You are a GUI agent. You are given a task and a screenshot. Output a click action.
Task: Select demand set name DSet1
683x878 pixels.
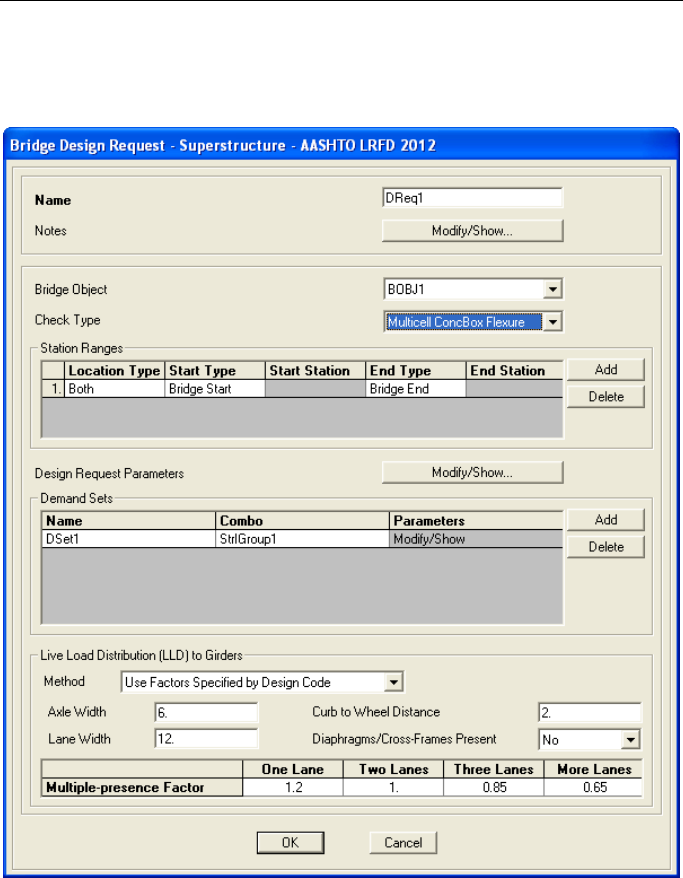pyautogui.click(x=129, y=539)
